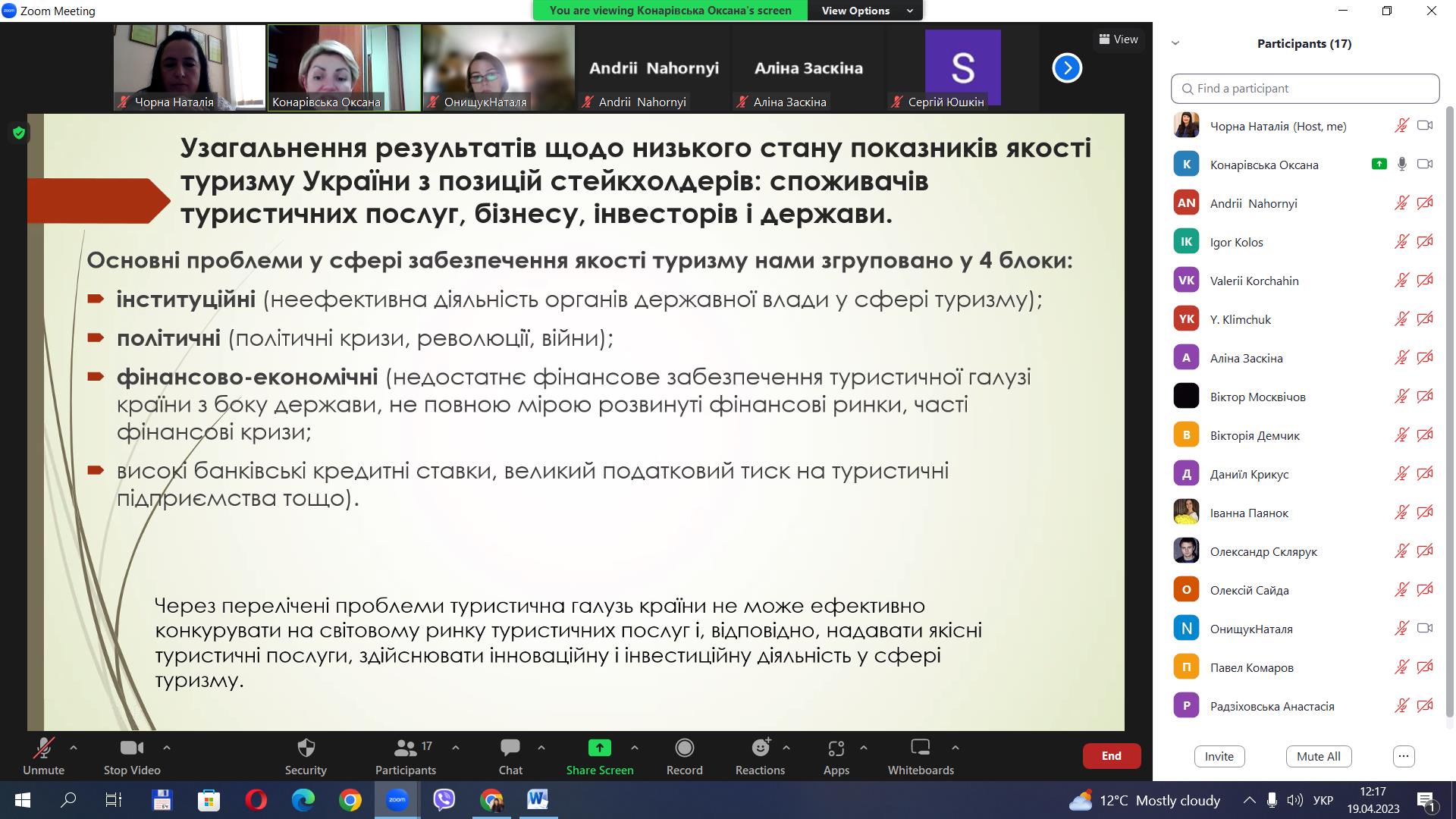Image resolution: width=1456 pixels, height=819 pixels.
Task: Click the Mute All button
Action: coord(1318,756)
